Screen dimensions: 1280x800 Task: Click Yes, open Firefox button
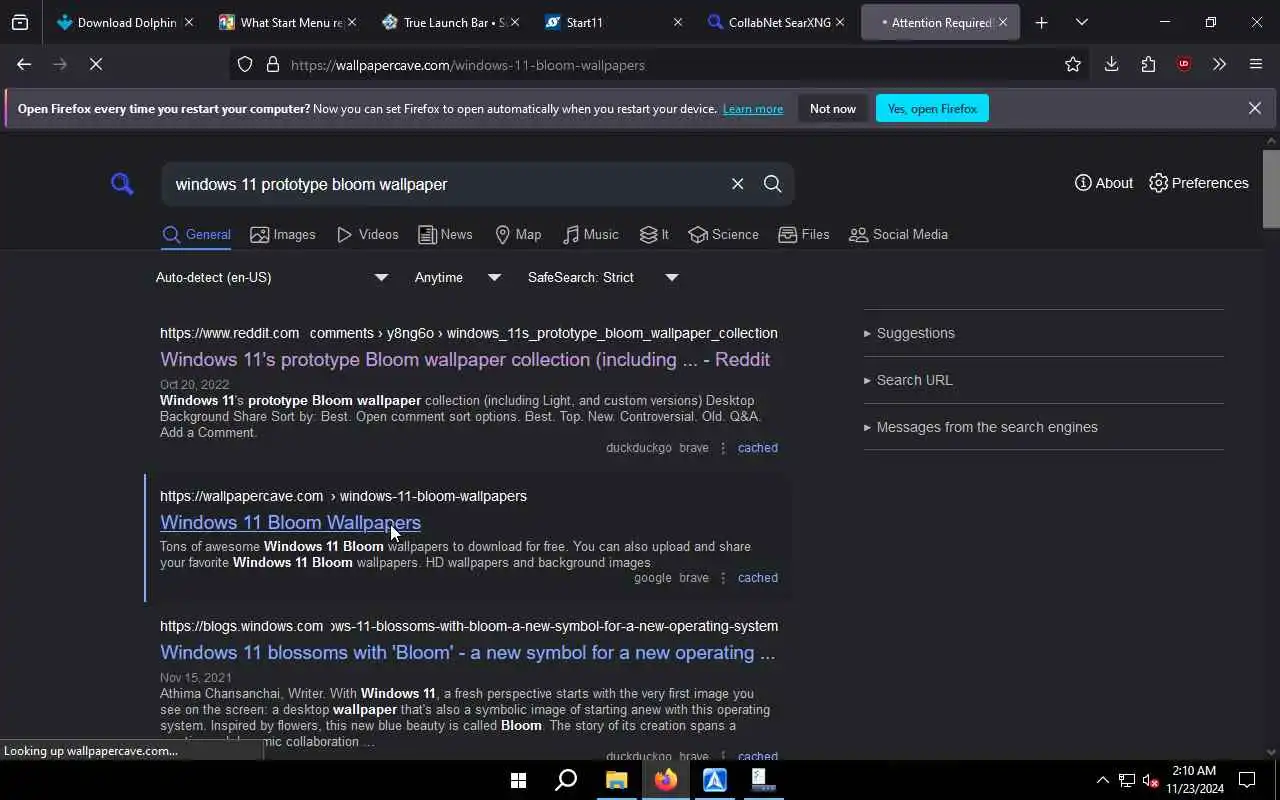click(932, 108)
